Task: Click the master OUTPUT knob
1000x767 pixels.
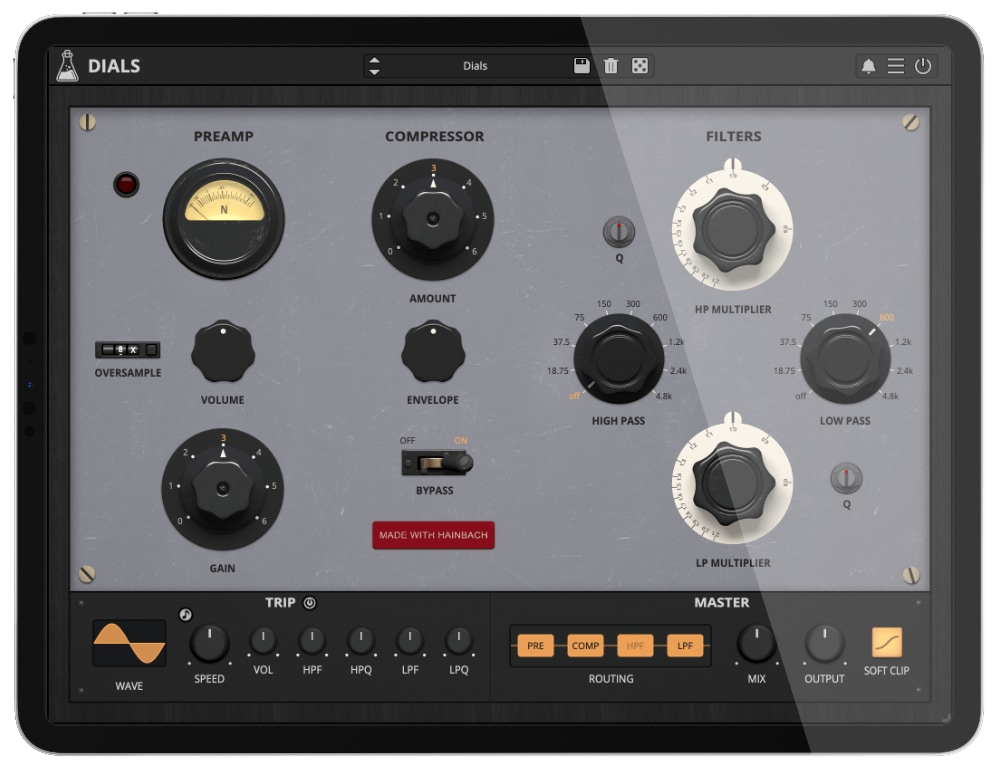Action: (824, 643)
